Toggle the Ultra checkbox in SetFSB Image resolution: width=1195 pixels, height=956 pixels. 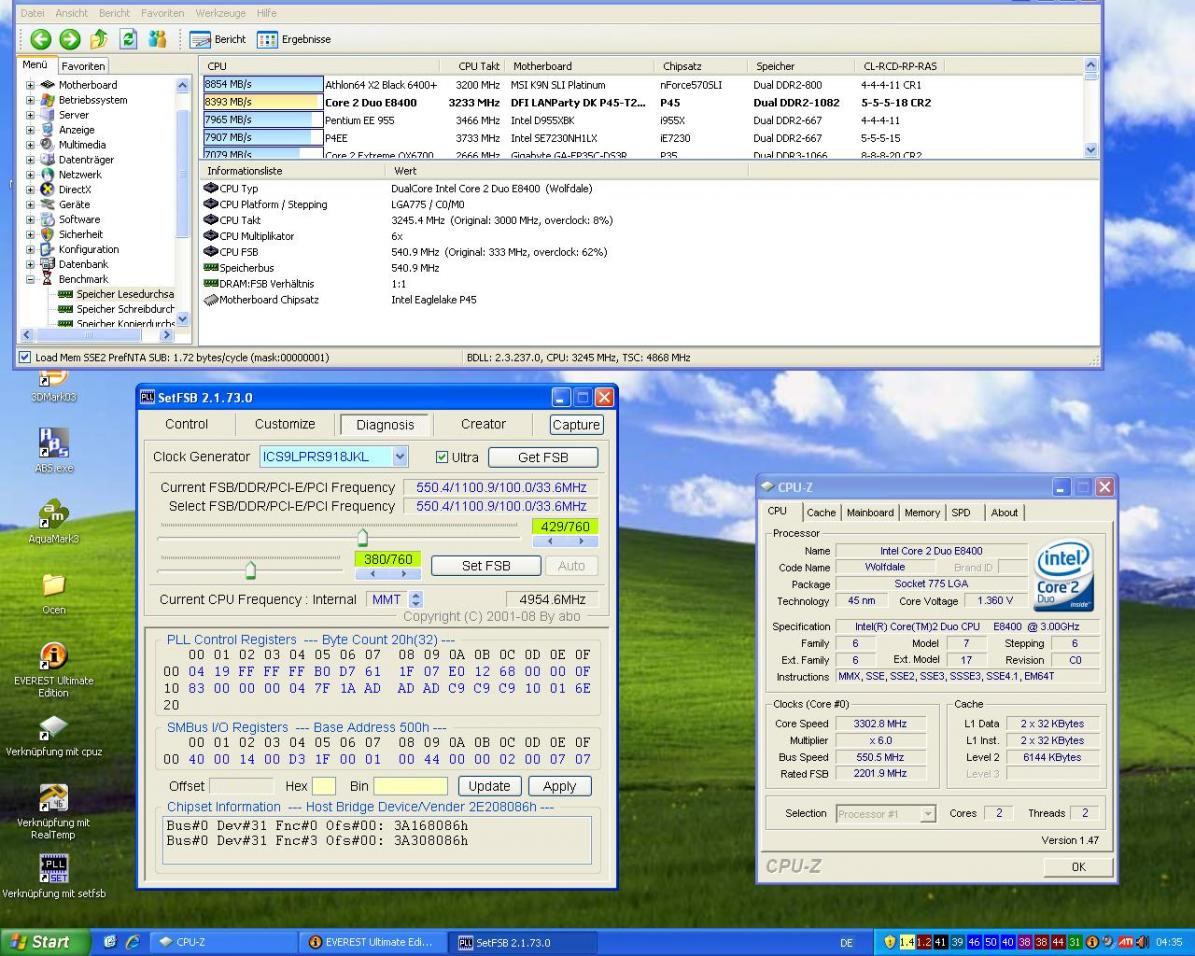[441, 457]
